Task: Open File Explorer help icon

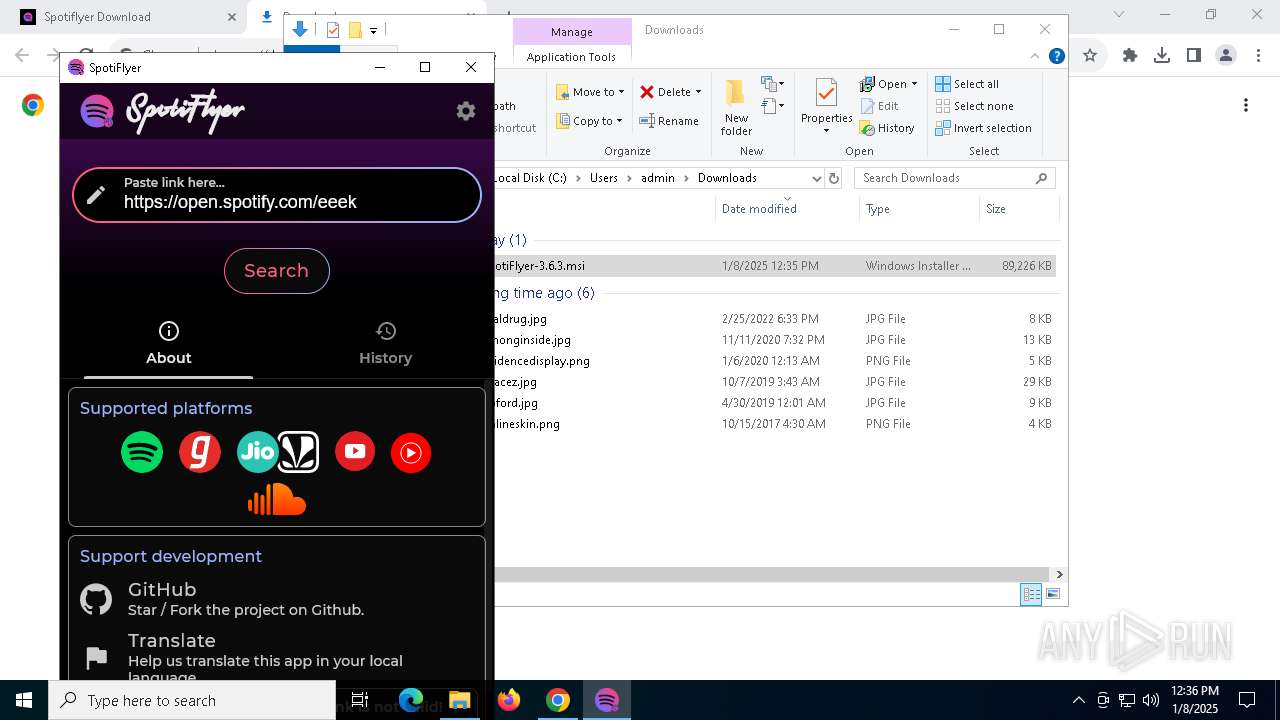Action: coord(1056,56)
